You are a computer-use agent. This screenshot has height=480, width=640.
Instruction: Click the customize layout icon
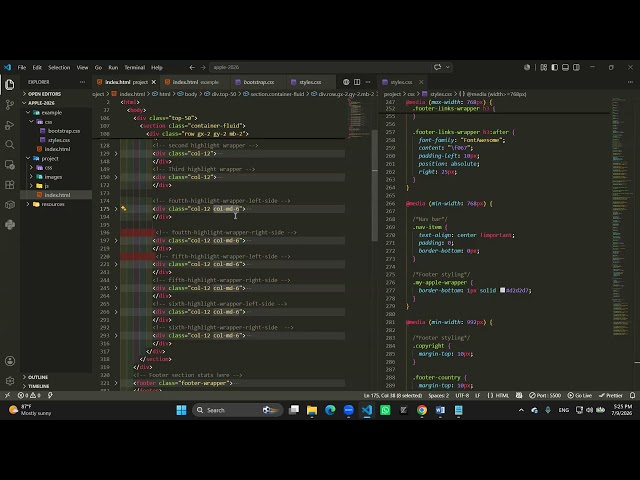[x=544, y=67]
